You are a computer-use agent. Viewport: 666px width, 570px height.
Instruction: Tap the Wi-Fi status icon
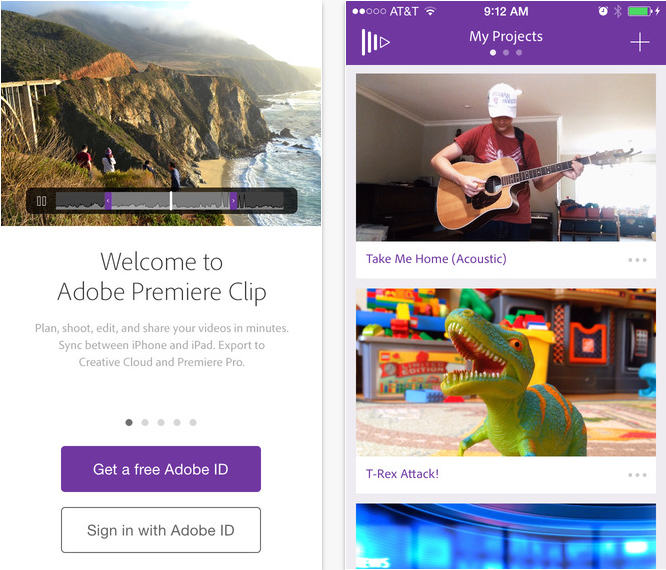pos(430,11)
